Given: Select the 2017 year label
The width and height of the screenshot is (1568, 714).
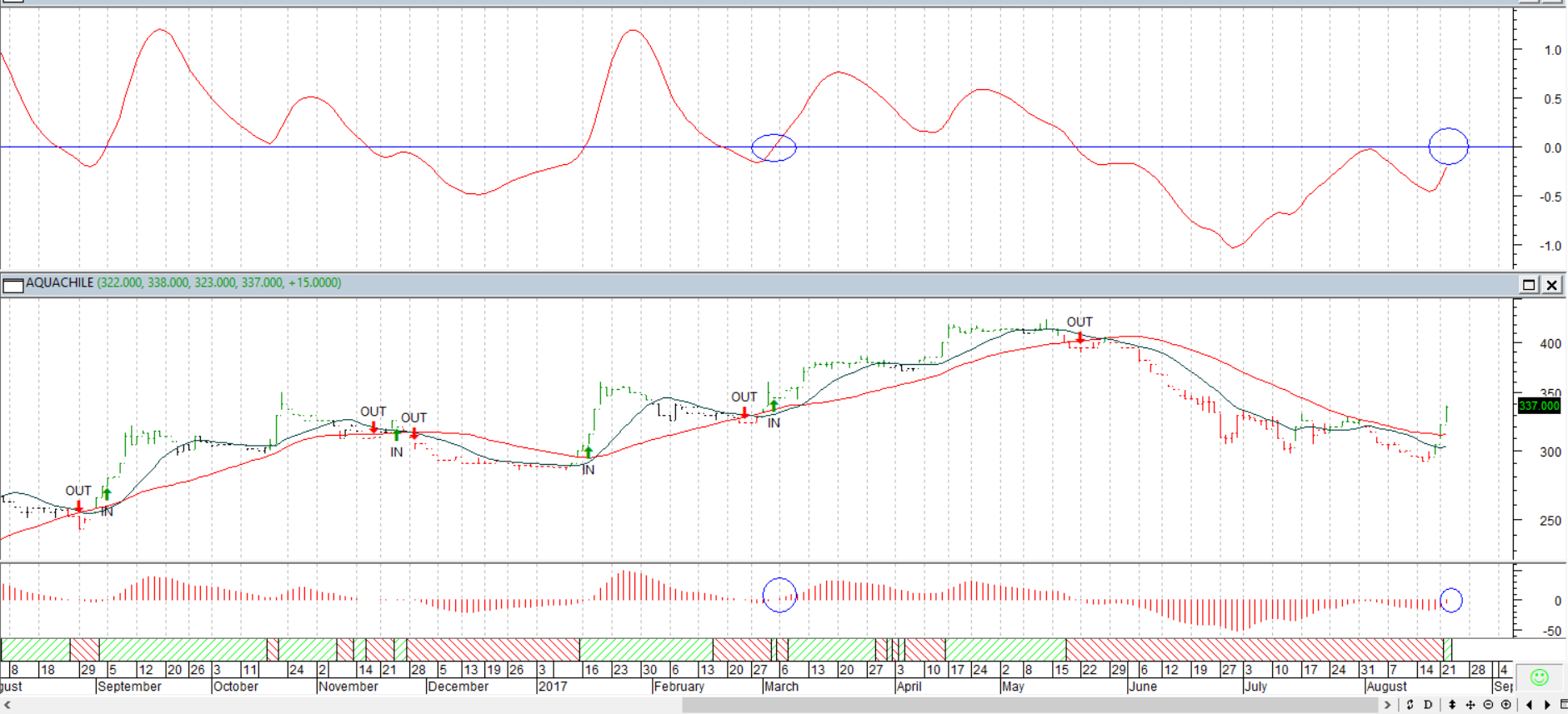Looking at the screenshot, I should [x=553, y=687].
